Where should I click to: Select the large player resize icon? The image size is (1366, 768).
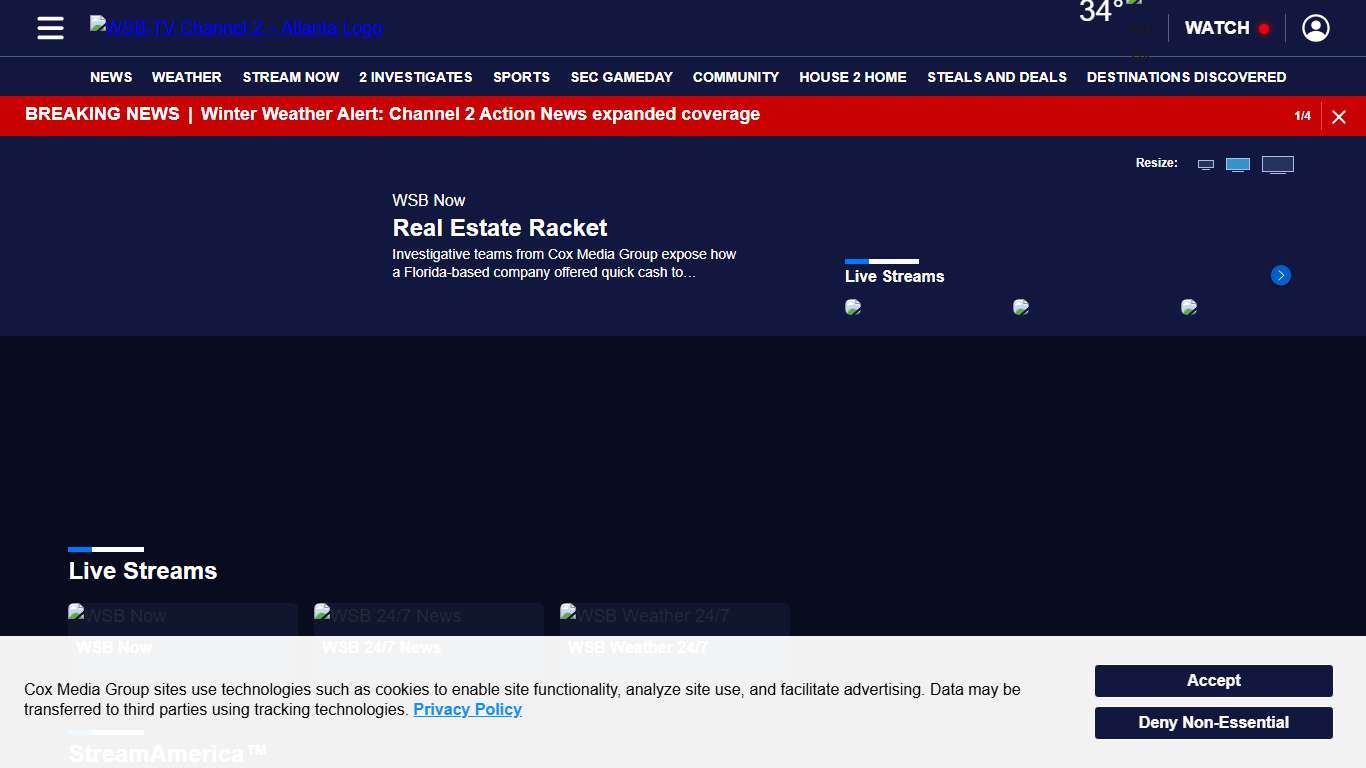point(1277,165)
